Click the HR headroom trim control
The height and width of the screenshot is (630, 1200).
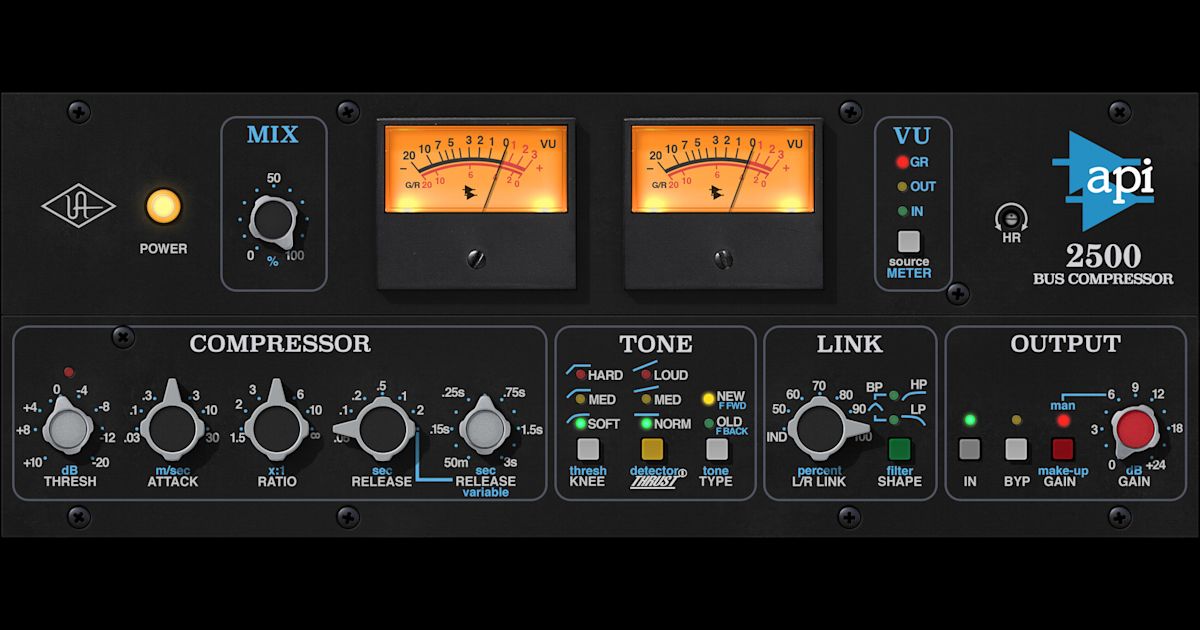[x=1011, y=216]
